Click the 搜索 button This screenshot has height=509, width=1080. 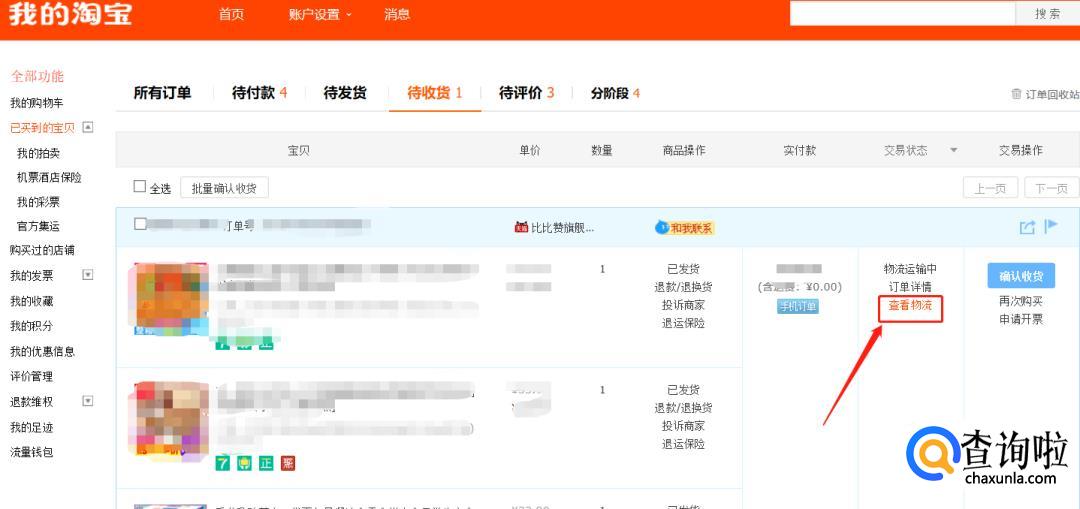(1048, 14)
